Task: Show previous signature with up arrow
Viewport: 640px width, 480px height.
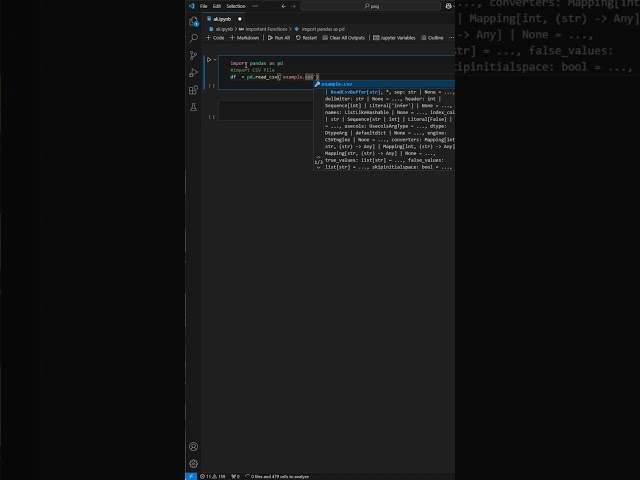Action: click(x=318, y=157)
